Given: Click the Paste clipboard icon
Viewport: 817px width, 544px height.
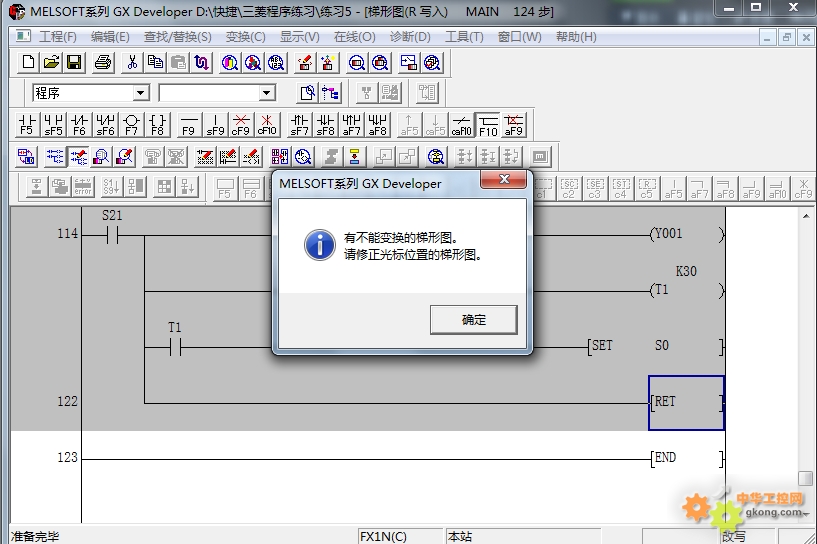Looking at the screenshot, I should click(178, 63).
